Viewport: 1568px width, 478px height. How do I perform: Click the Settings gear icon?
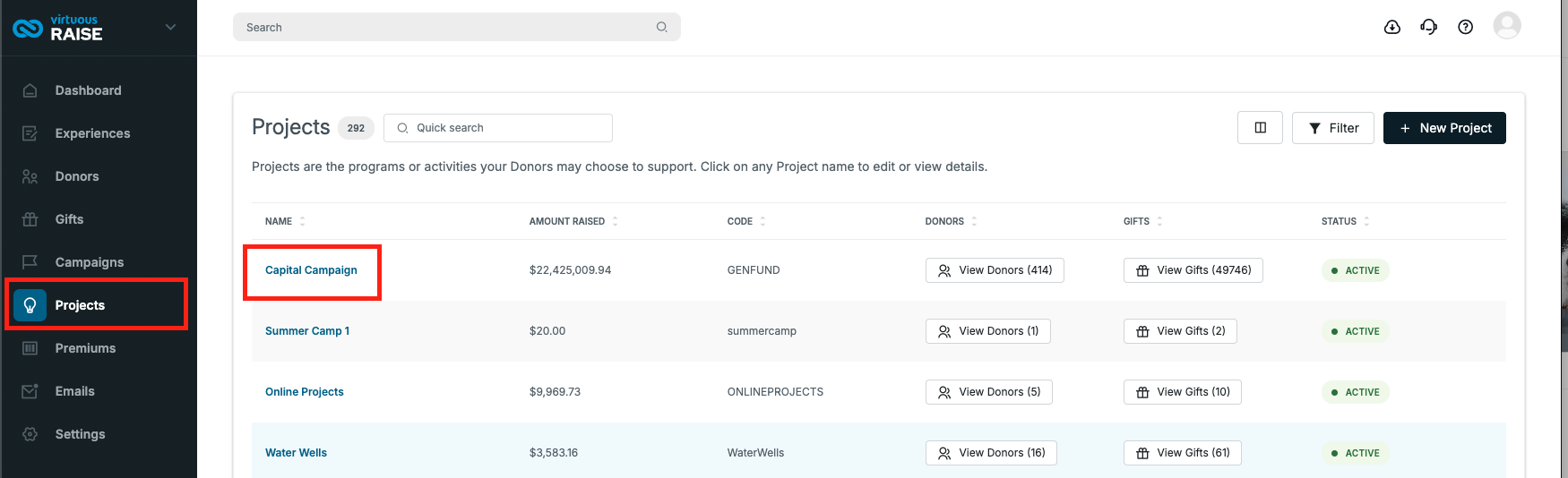pyautogui.click(x=30, y=434)
